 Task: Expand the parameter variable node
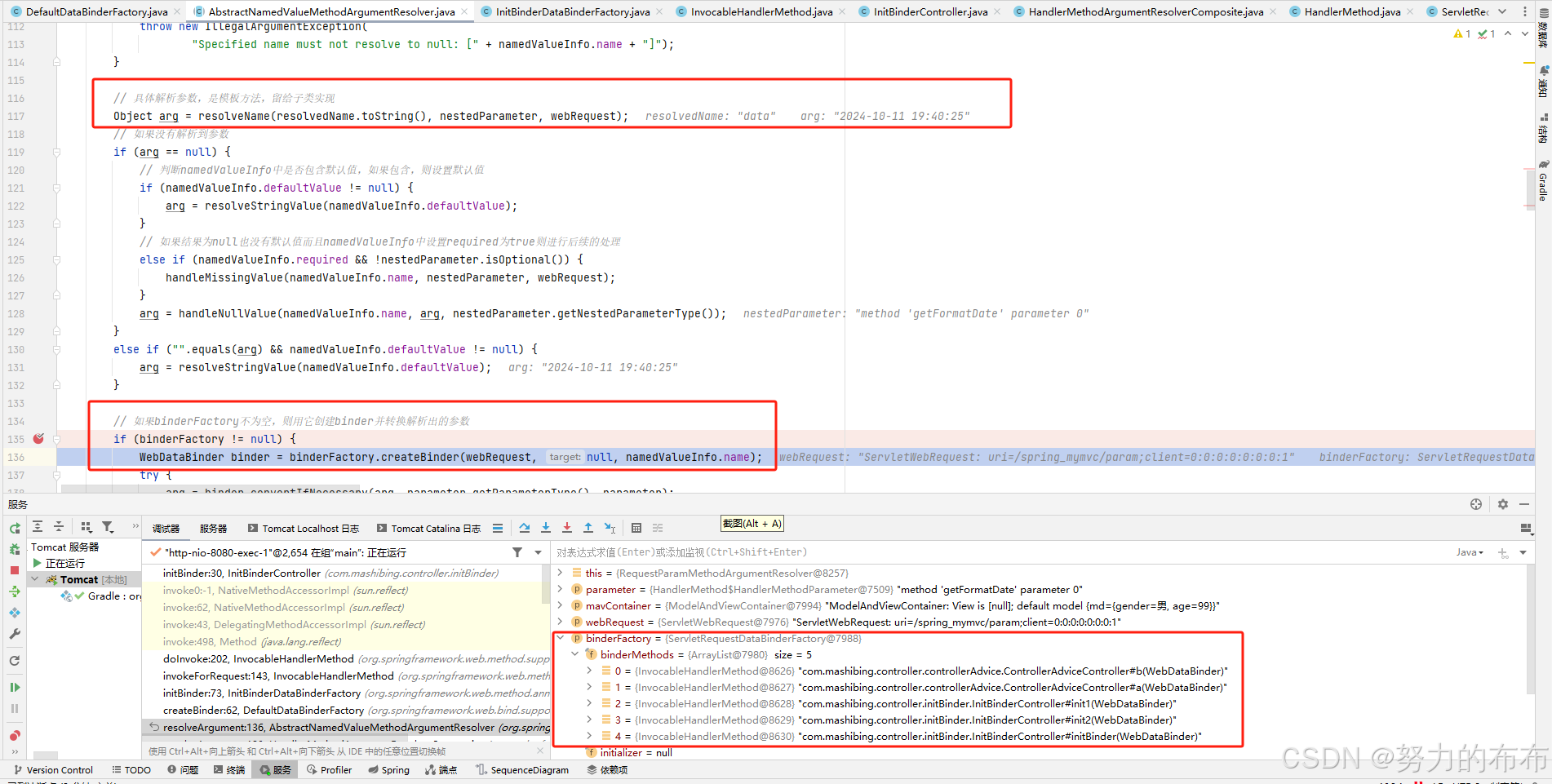point(560,589)
